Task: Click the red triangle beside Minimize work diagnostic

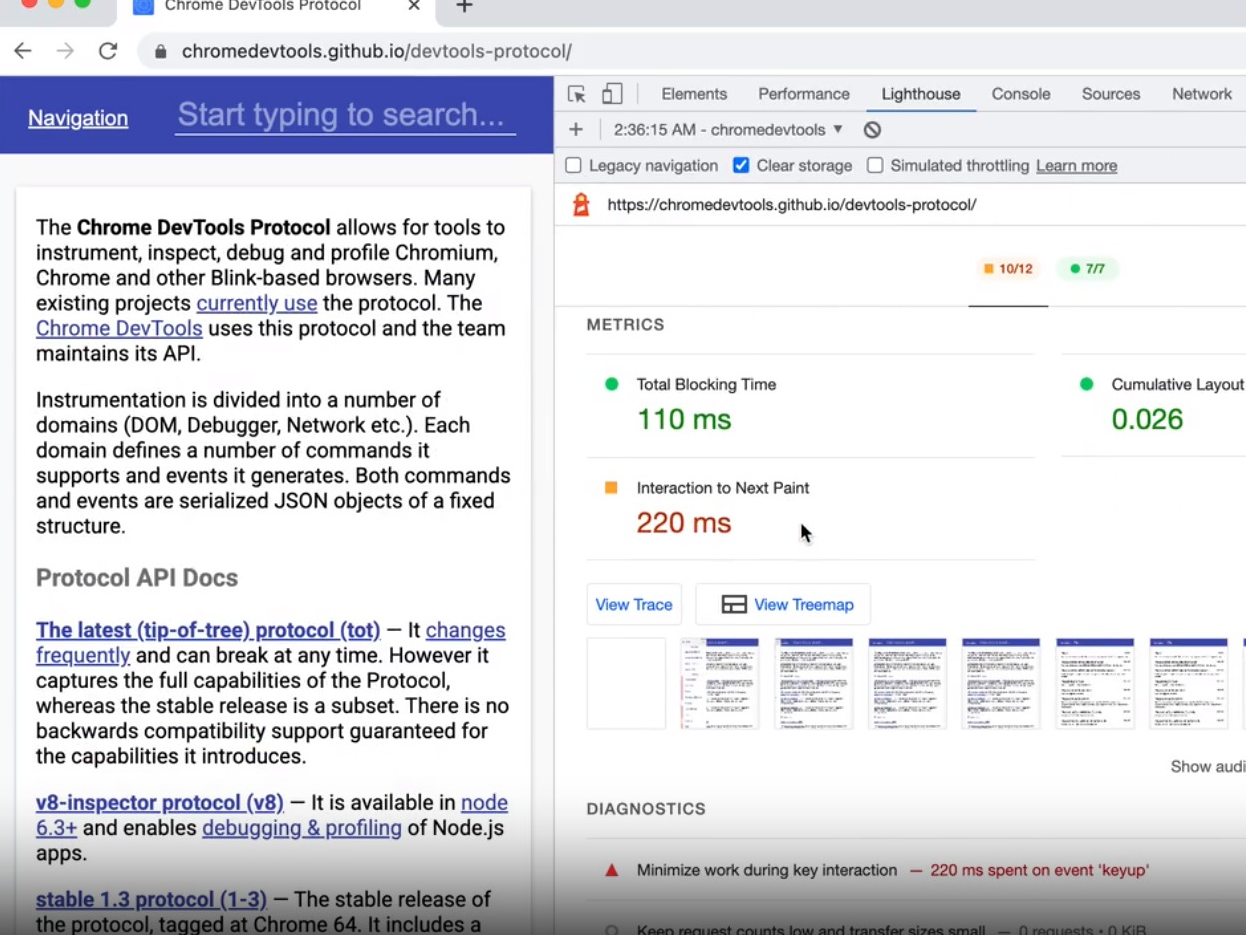Action: pyautogui.click(x=612, y=870)
